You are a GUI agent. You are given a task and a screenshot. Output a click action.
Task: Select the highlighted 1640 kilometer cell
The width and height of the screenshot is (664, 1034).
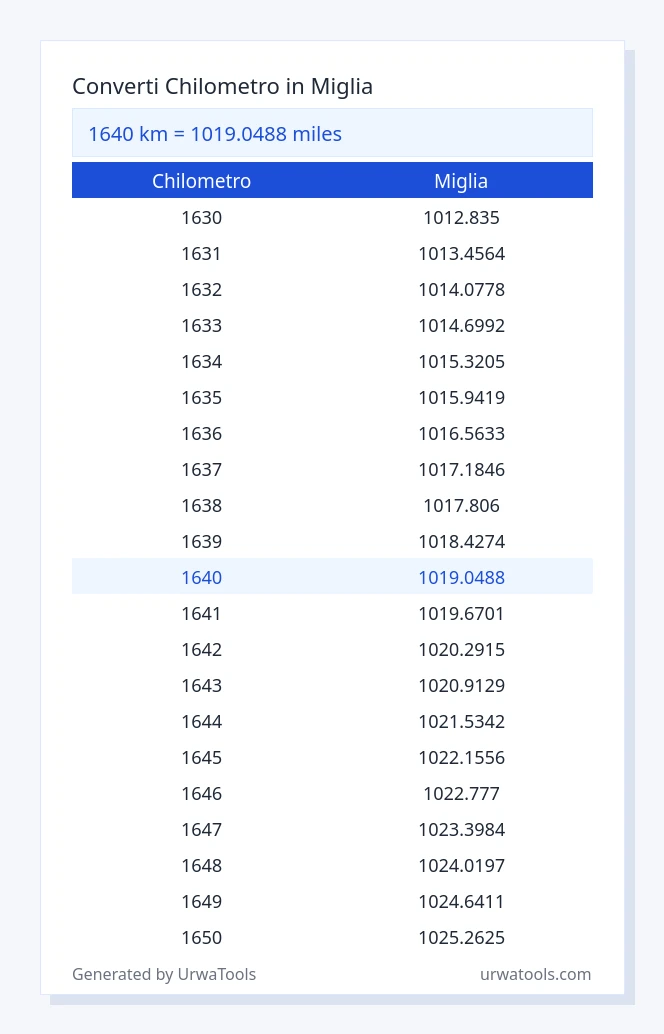pyautogui.click(x=202, y=577)
